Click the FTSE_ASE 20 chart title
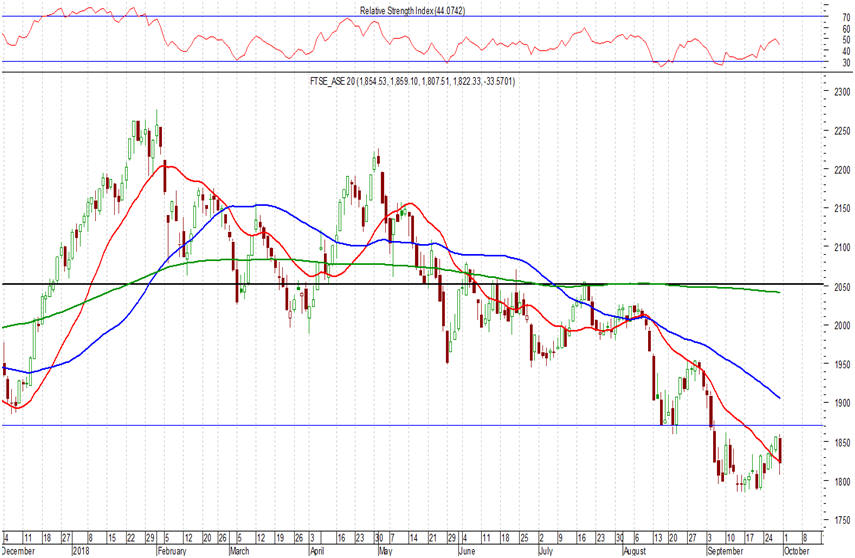 click(412, 81)
